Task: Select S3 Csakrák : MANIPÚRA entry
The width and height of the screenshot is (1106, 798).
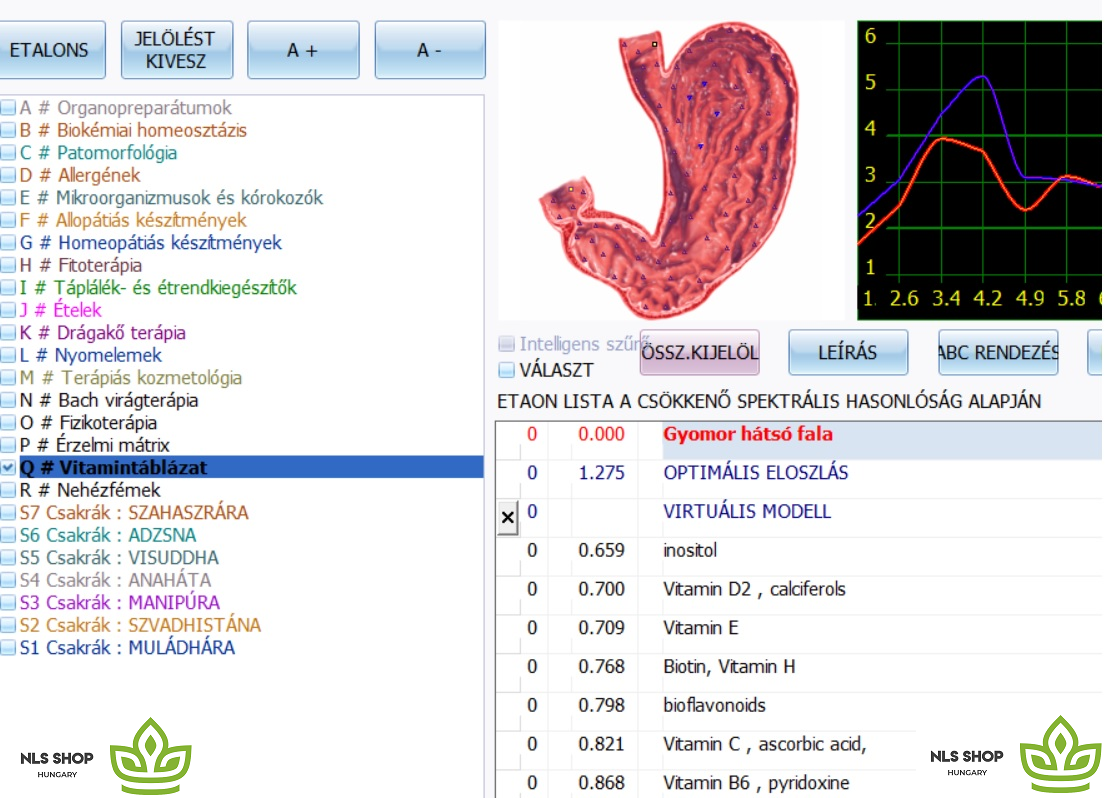Action: click(120, 603)
